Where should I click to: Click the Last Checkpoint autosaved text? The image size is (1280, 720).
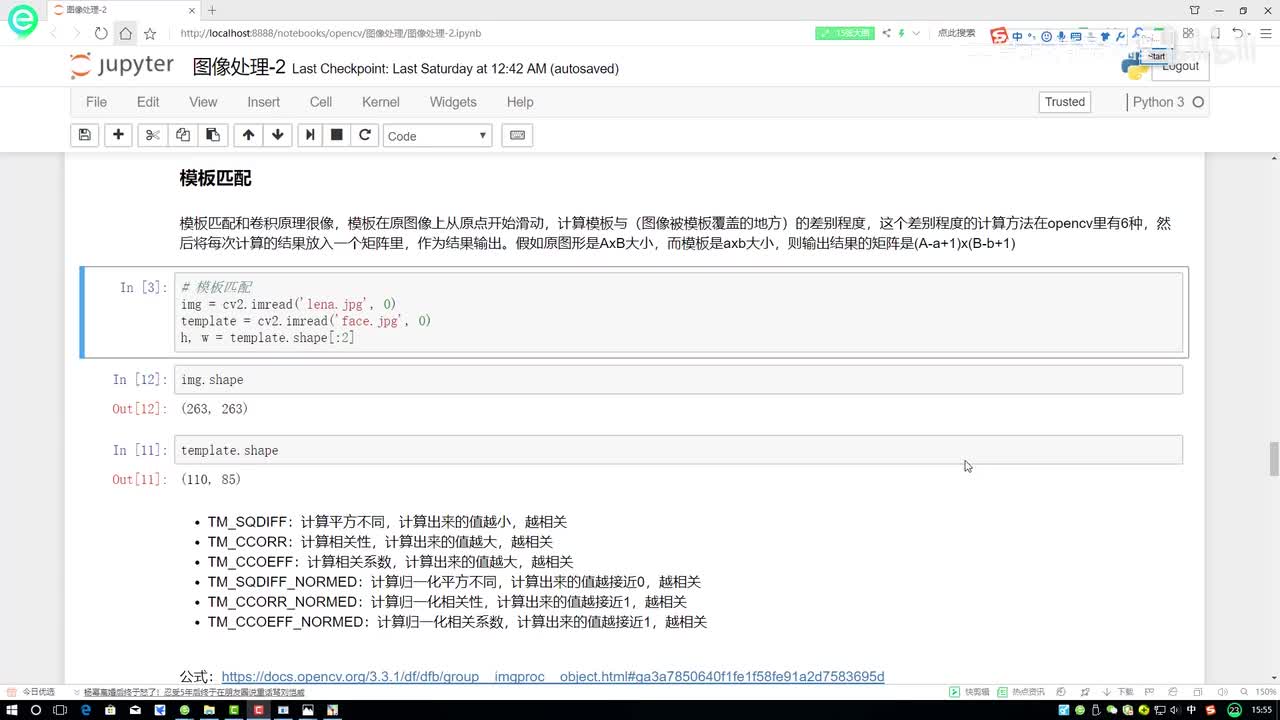point(455,69)
